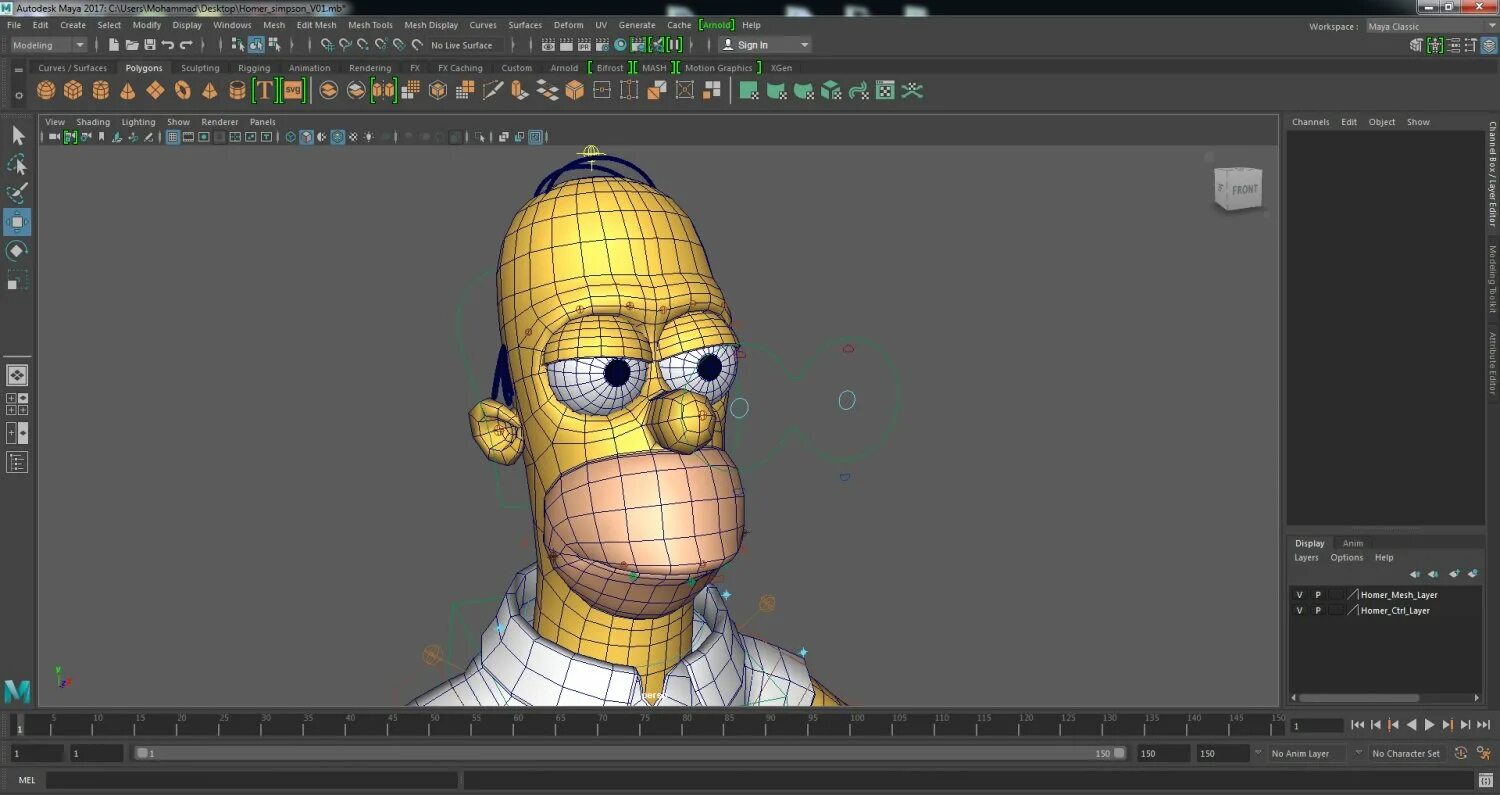Toggle playback P box on Homer_Mesh_Layer

coord(1317,595)
